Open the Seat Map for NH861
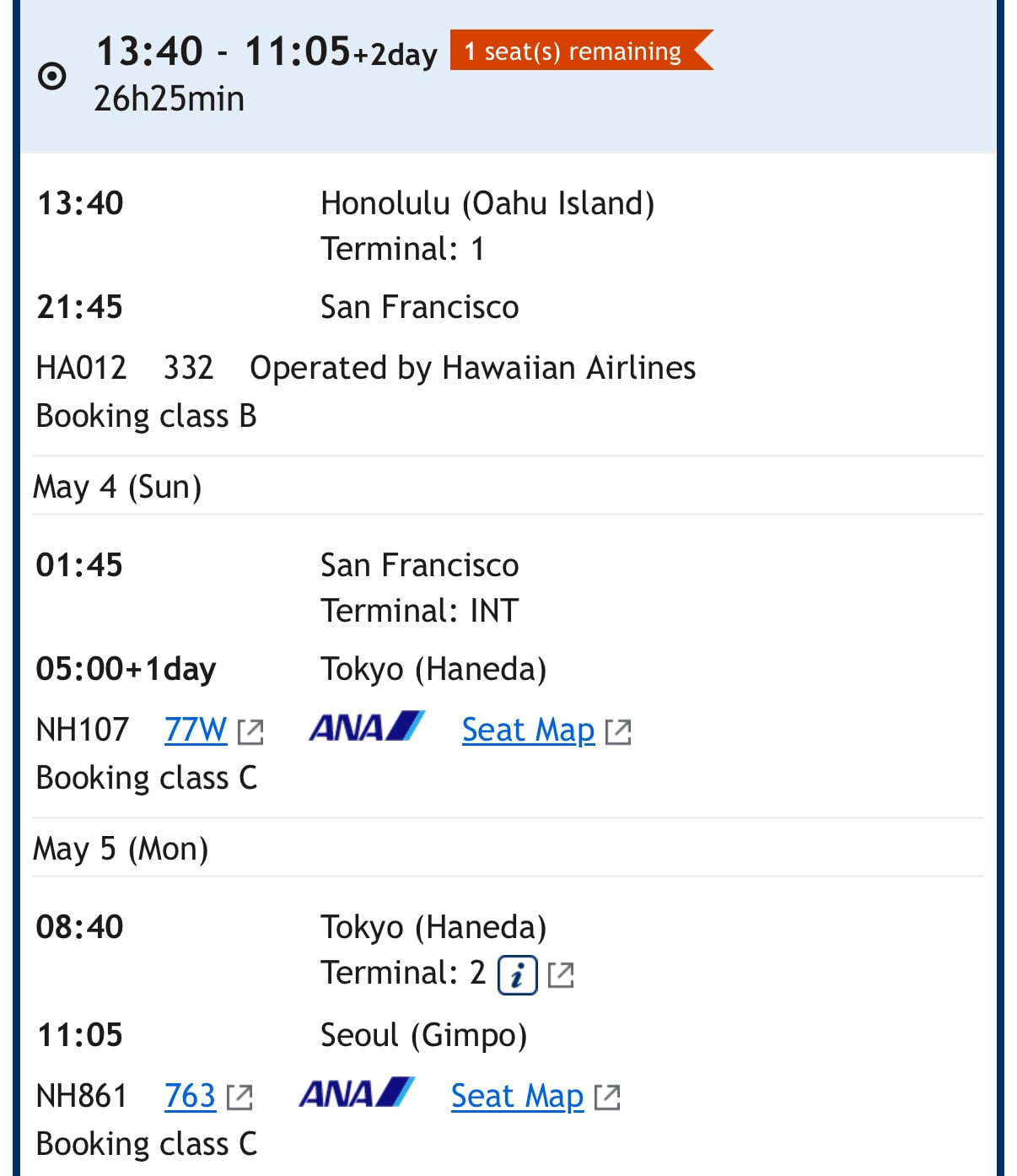1017x1176 pixels. pyautogui.click(x=517, y=1096)
